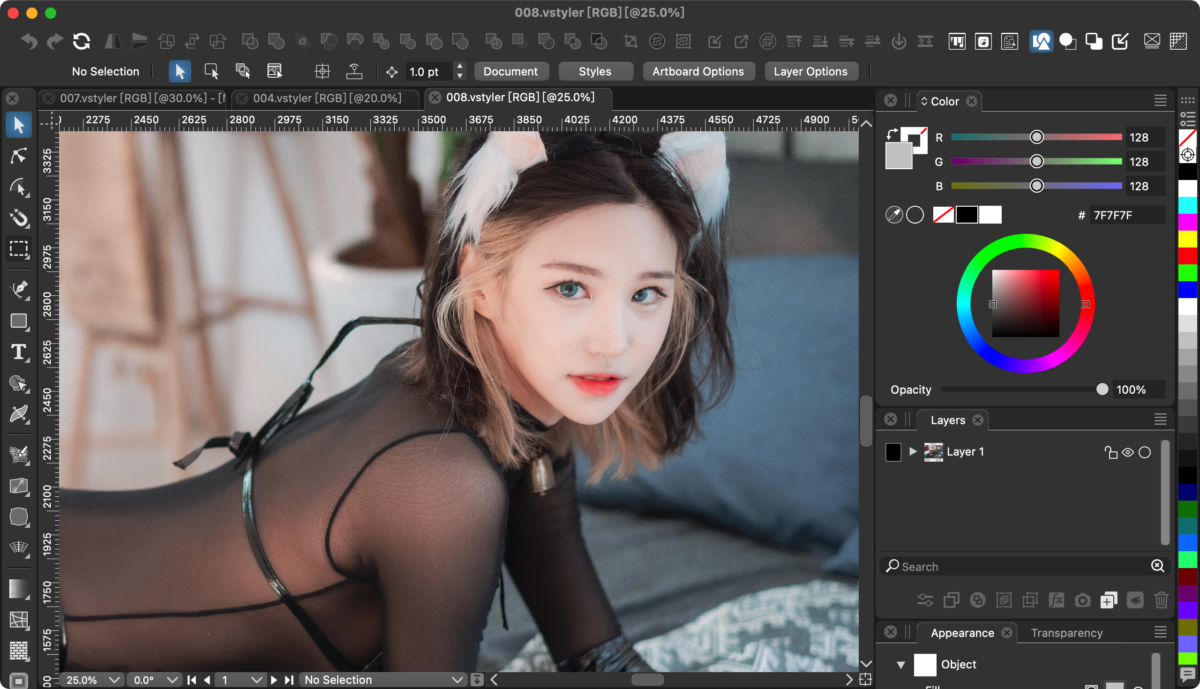Select the Text tool
1200x689 pixels.
(x=18, y=351)
